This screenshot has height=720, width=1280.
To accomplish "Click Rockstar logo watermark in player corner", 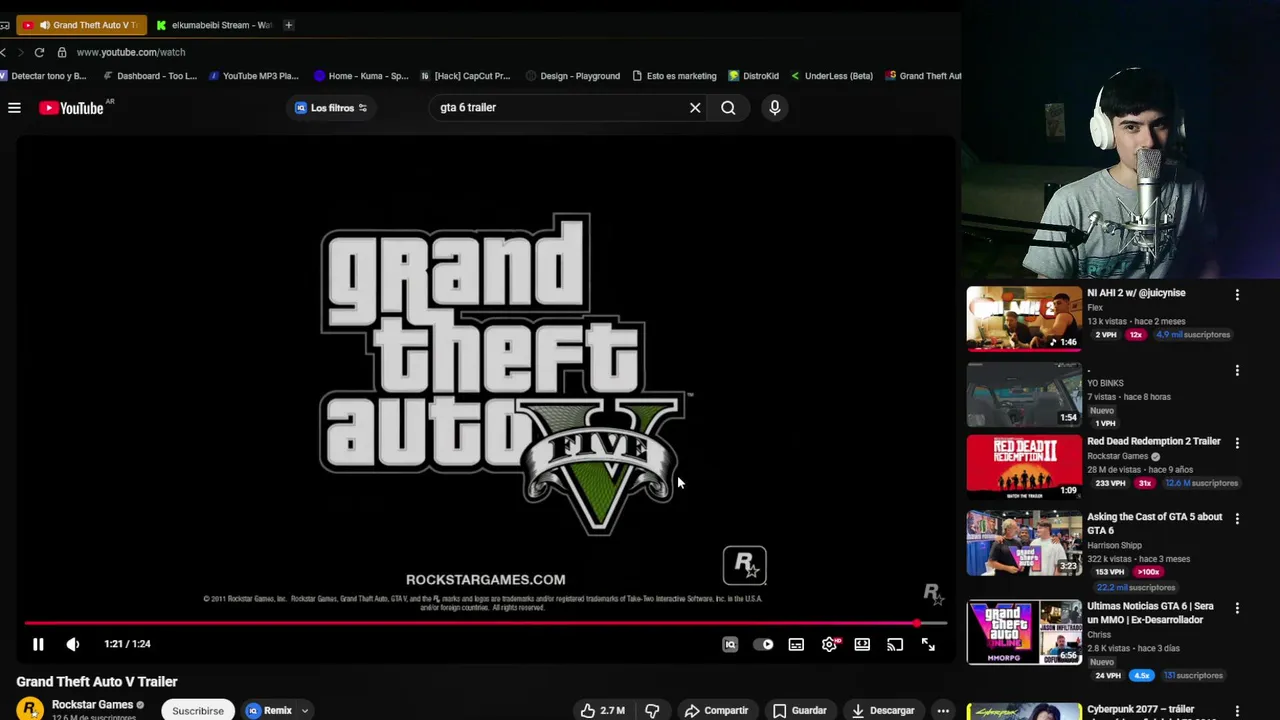I will pyautogui.click(x=933, y=595).
